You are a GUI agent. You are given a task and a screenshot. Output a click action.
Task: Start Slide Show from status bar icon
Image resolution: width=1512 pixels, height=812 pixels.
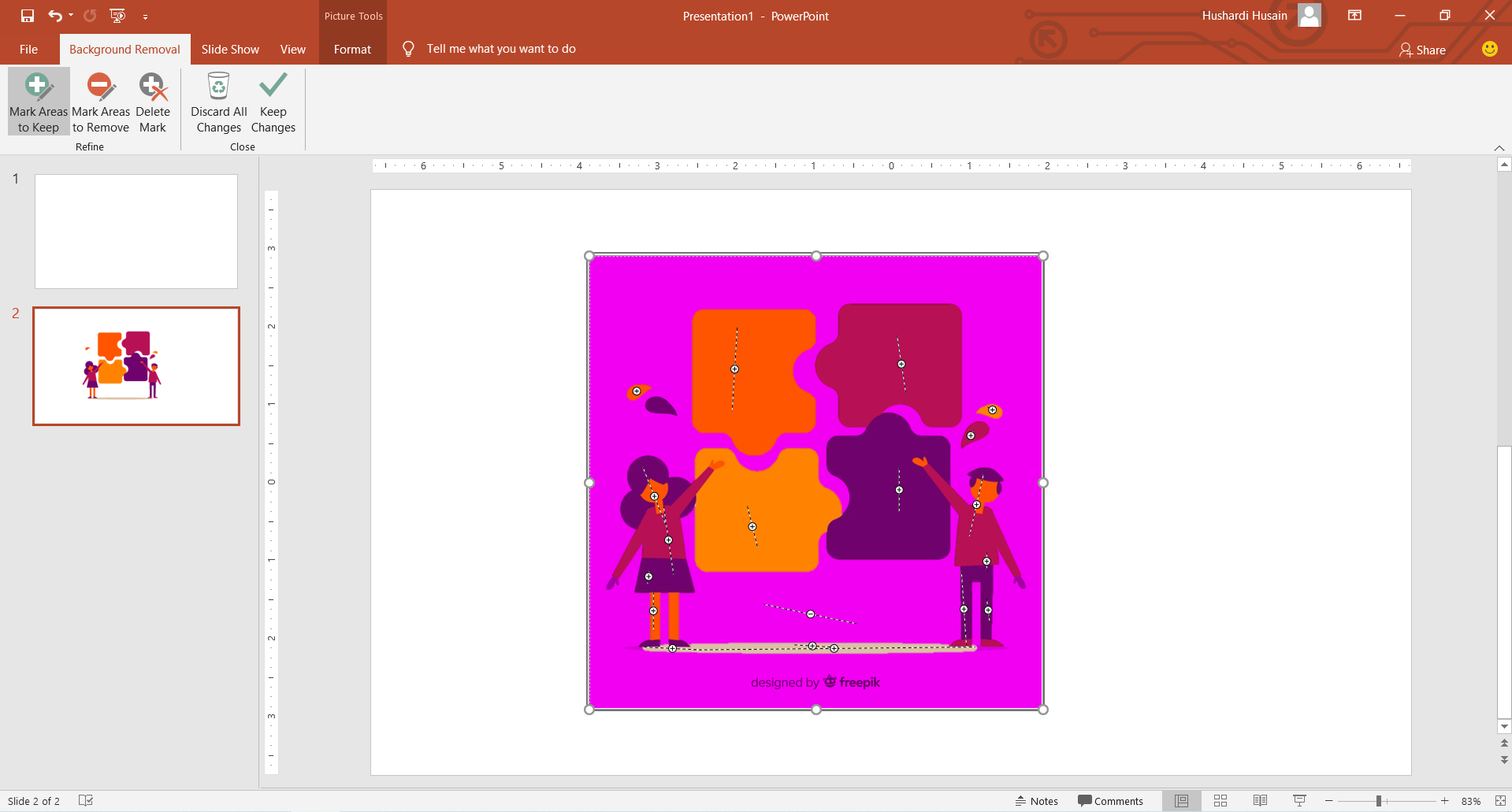tap(1299, 801)
